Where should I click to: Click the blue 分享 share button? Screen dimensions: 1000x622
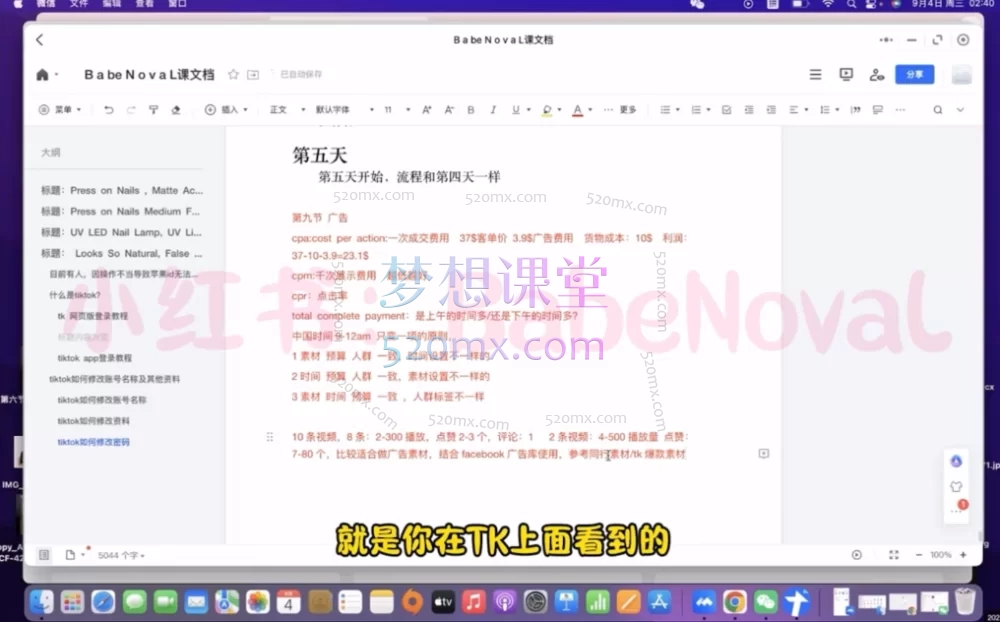pos(914,75)
